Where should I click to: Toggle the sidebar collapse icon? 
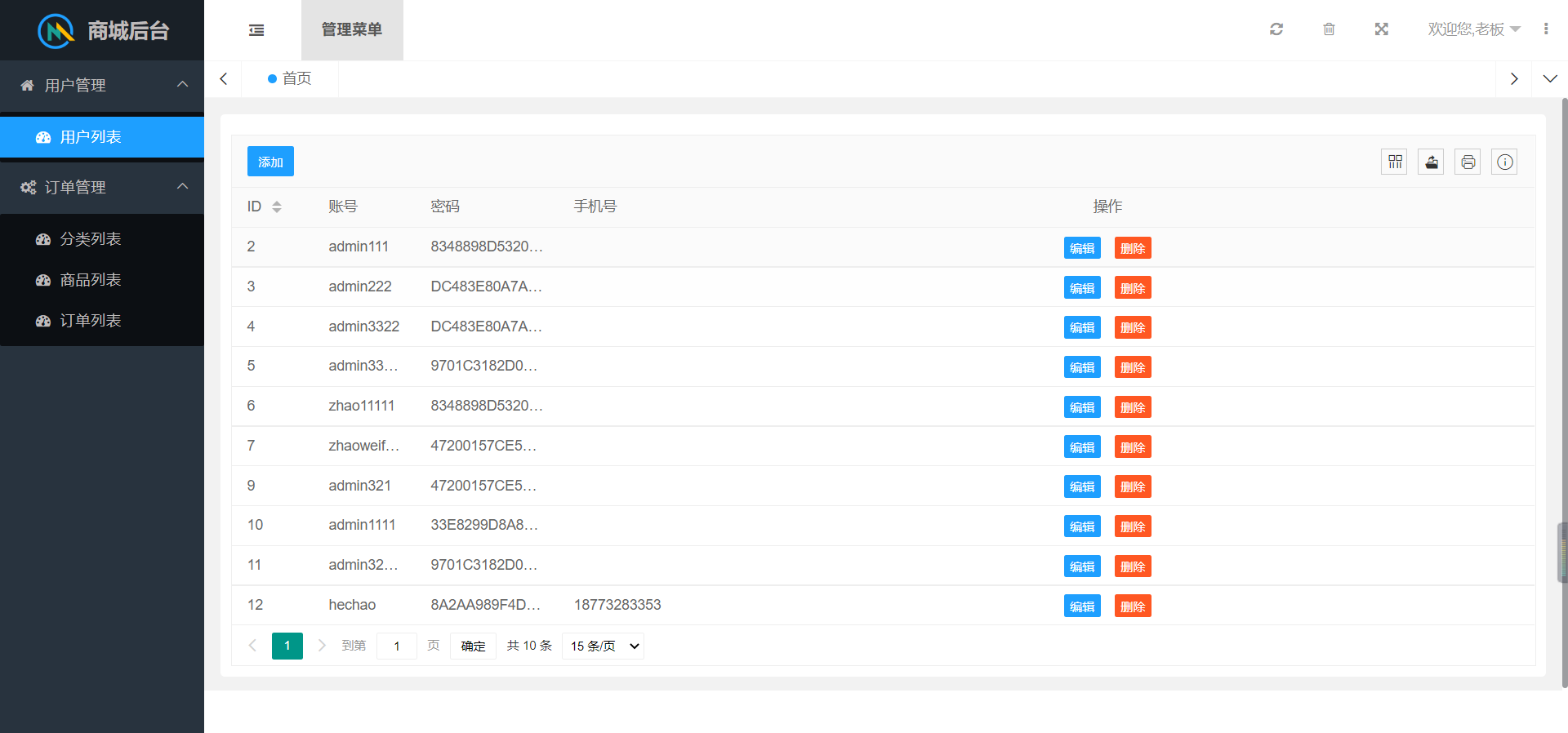click(256, 30)
